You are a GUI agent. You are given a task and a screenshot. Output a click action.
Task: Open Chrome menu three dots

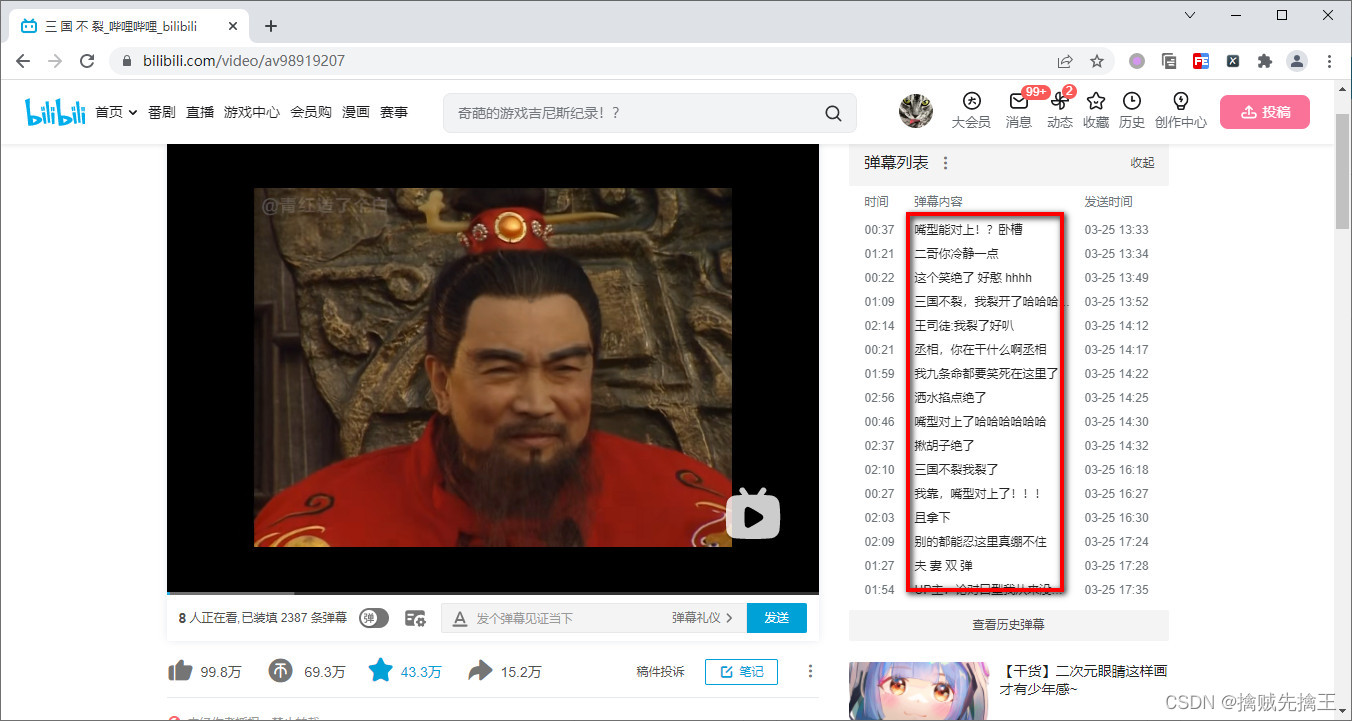1330,61
